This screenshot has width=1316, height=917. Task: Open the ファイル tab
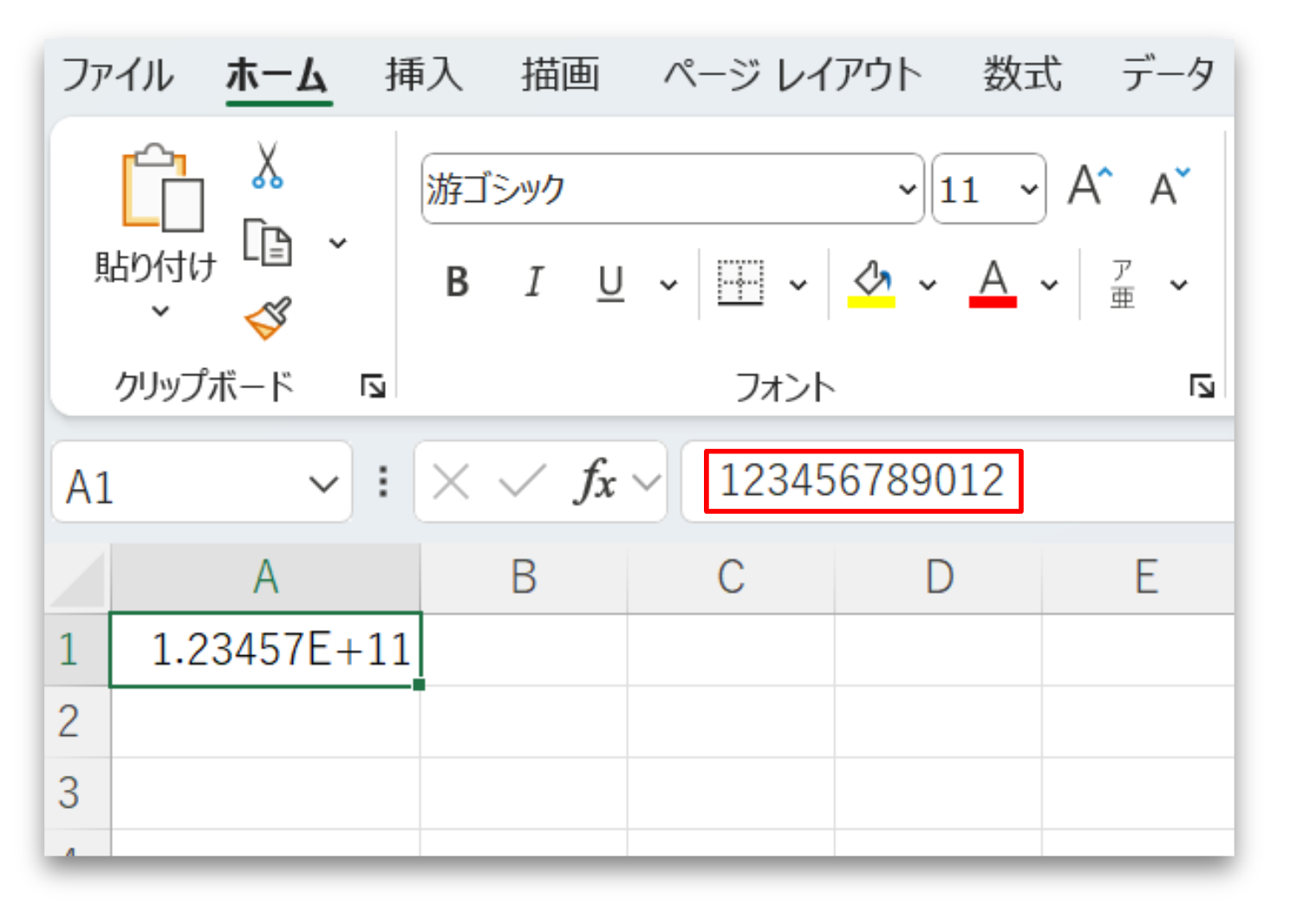[x=118, y=74]
